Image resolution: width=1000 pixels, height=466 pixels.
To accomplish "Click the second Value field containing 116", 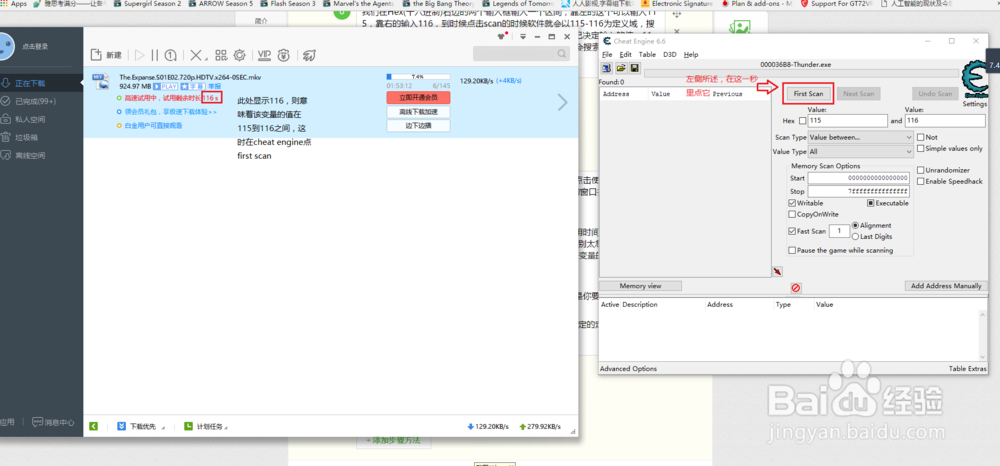I will [946, 120].
